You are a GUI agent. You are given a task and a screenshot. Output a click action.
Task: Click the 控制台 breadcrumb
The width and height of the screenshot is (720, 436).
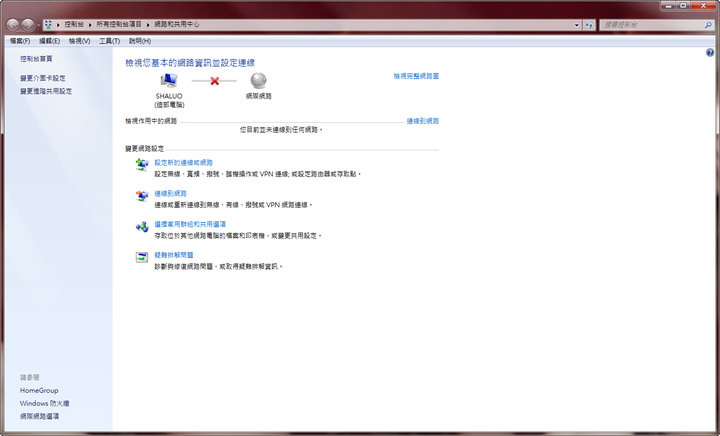73,24
